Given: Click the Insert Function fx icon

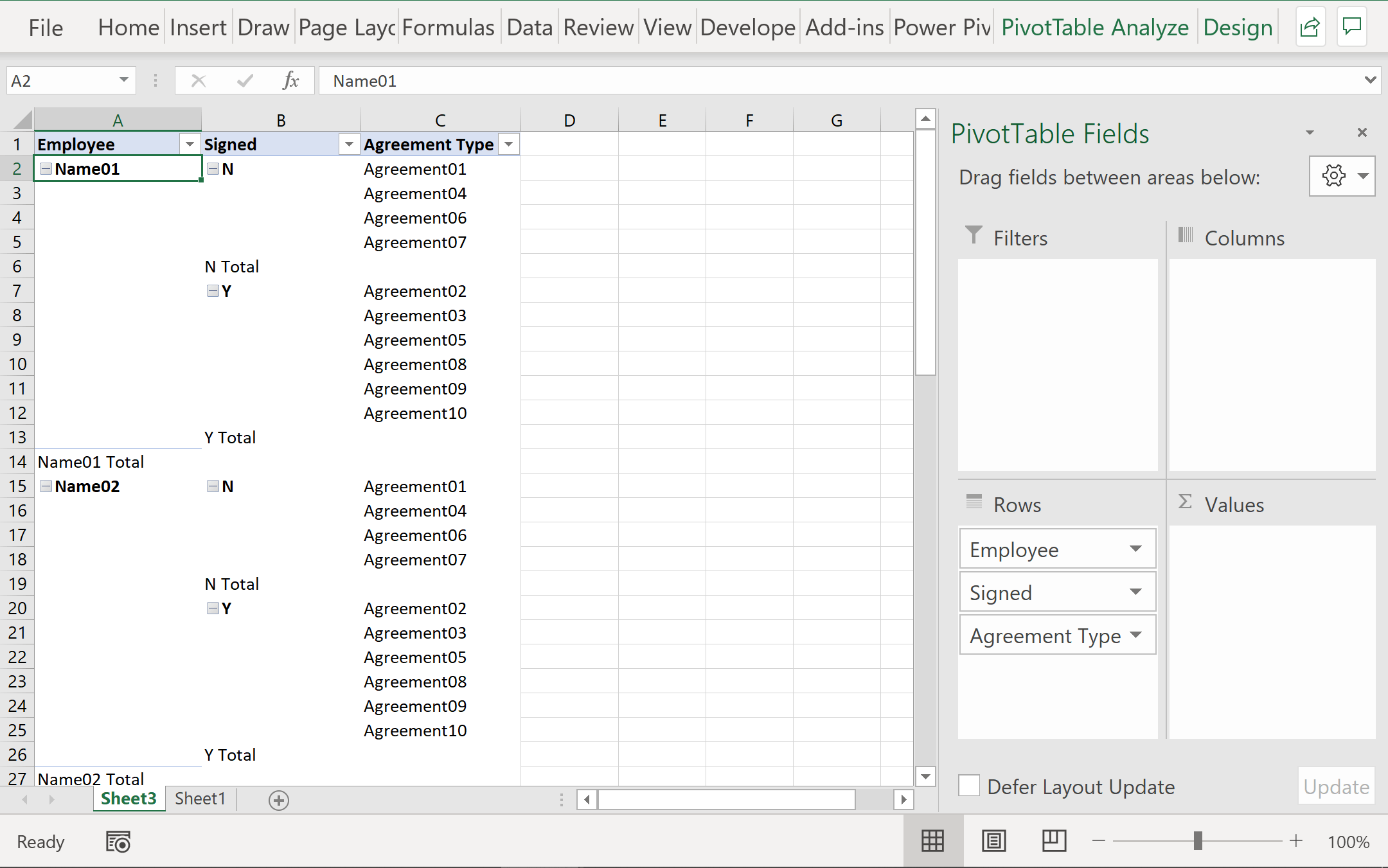Looking at the screenshot, I should 290,80.
